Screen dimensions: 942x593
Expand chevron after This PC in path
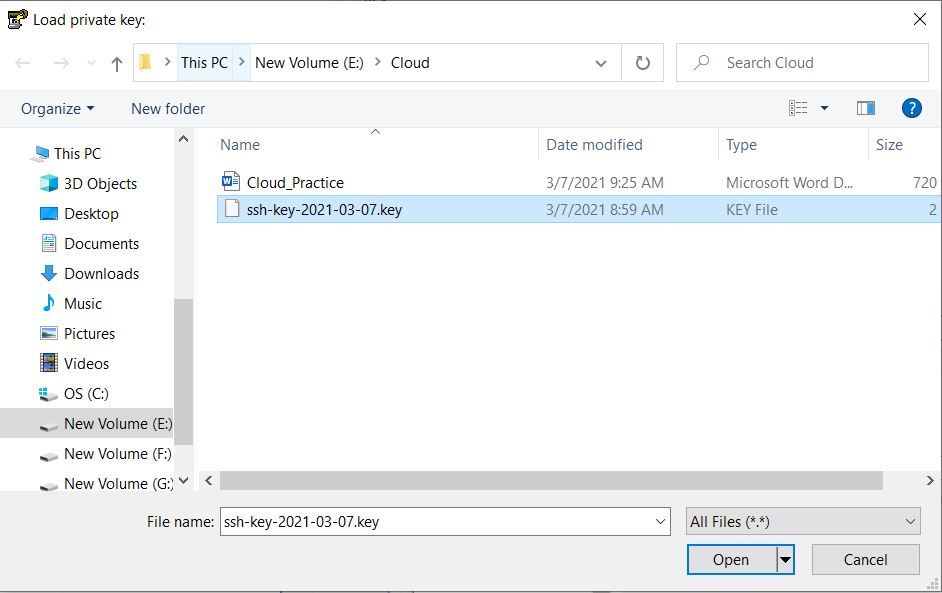(242, 62)
